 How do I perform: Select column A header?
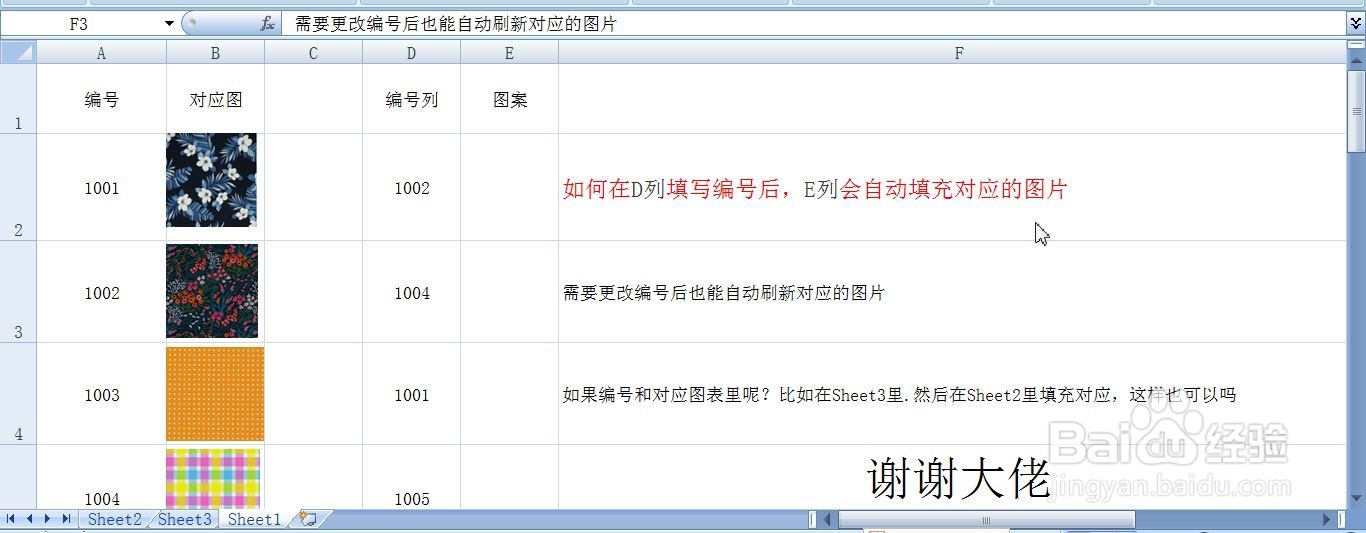(x=101, y=53)
